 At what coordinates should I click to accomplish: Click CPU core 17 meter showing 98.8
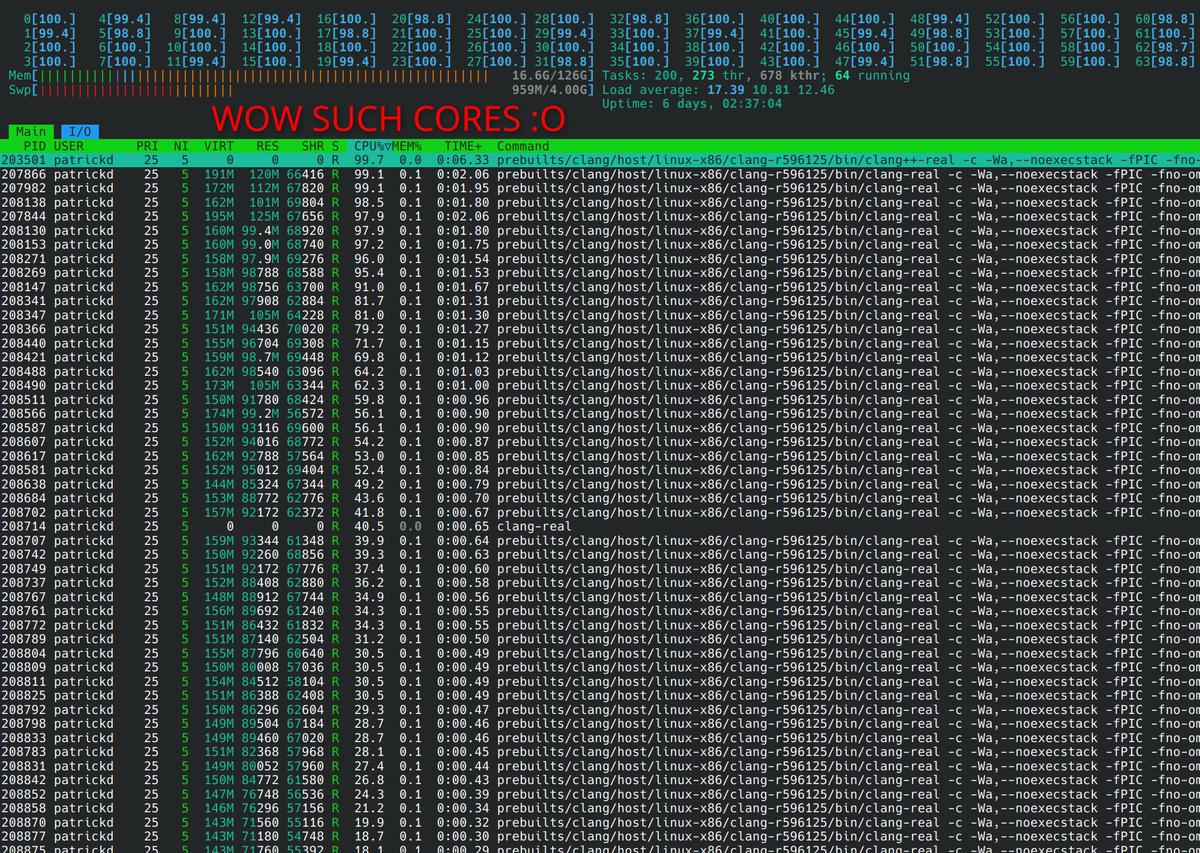[347, 33]
